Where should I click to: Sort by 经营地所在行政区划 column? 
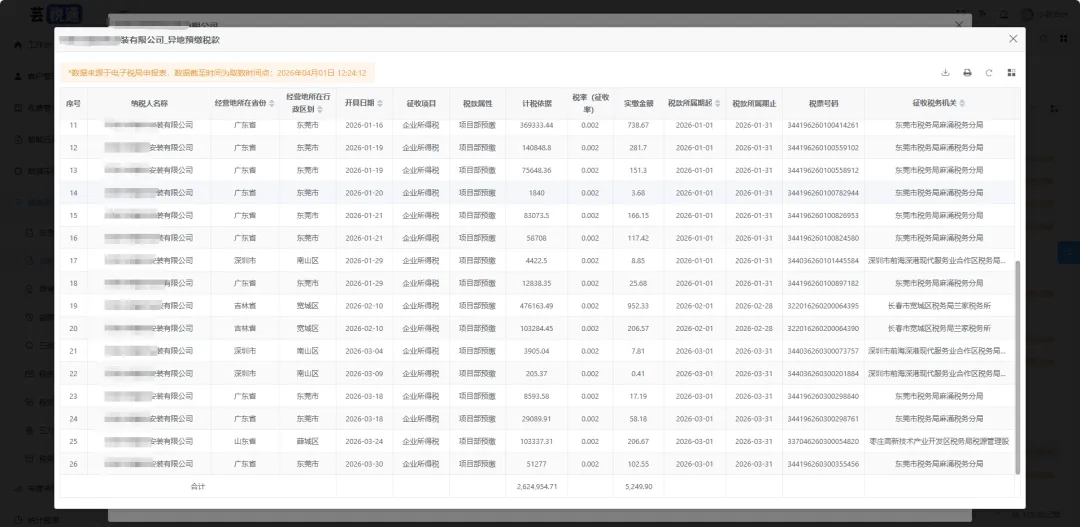320,109
